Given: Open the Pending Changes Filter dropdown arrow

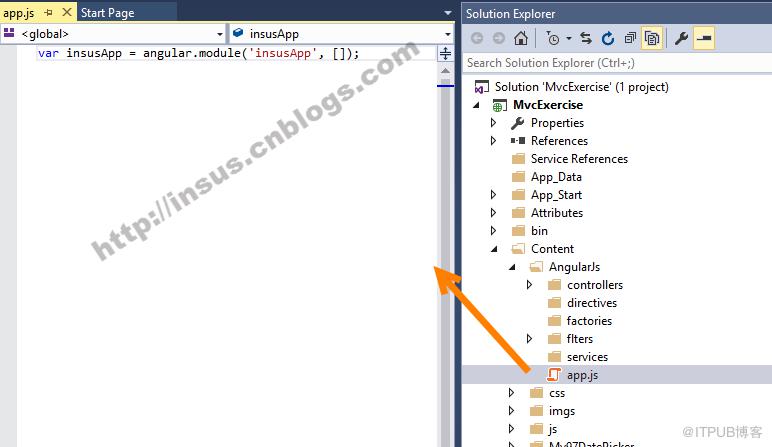Looking at the screenshot, I should pyautogui.click(x=569, y=38).
